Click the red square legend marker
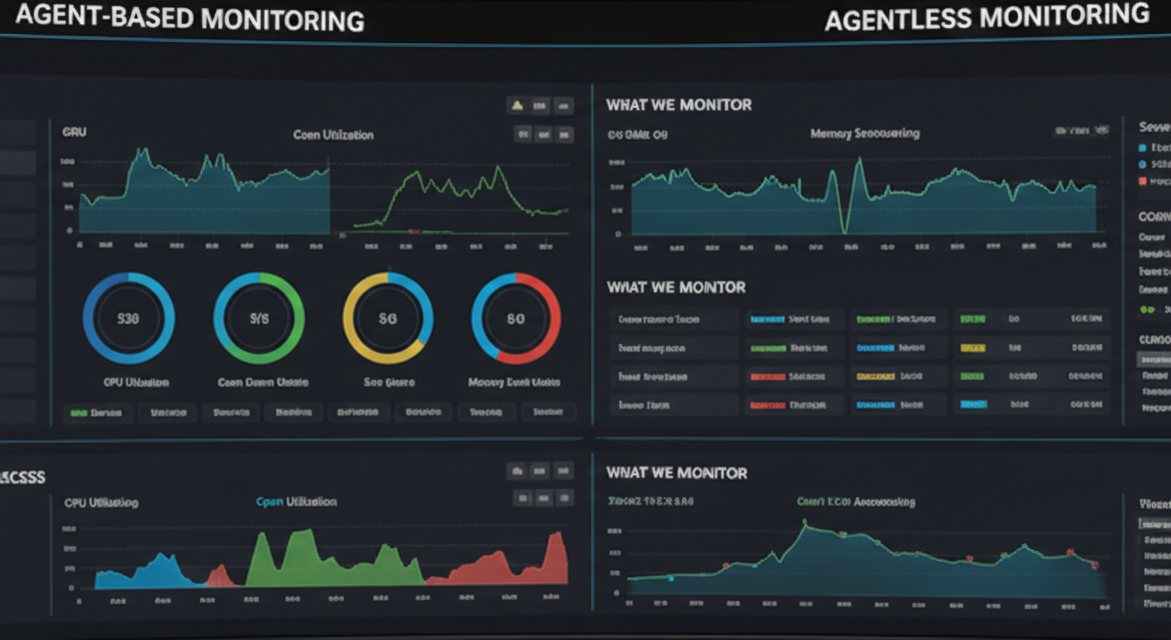The image size is (1171, 640). click(x=1143, y=182)
